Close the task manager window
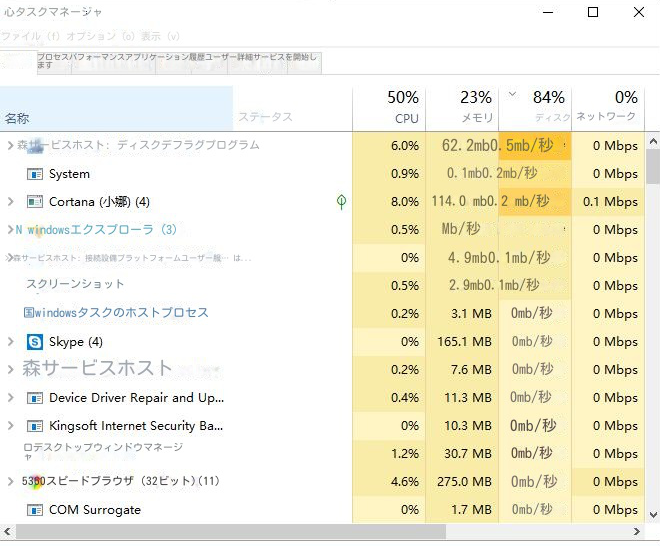The height and width of the screenshot is (546, 660). pyautogui.click(x=639, y=12)
